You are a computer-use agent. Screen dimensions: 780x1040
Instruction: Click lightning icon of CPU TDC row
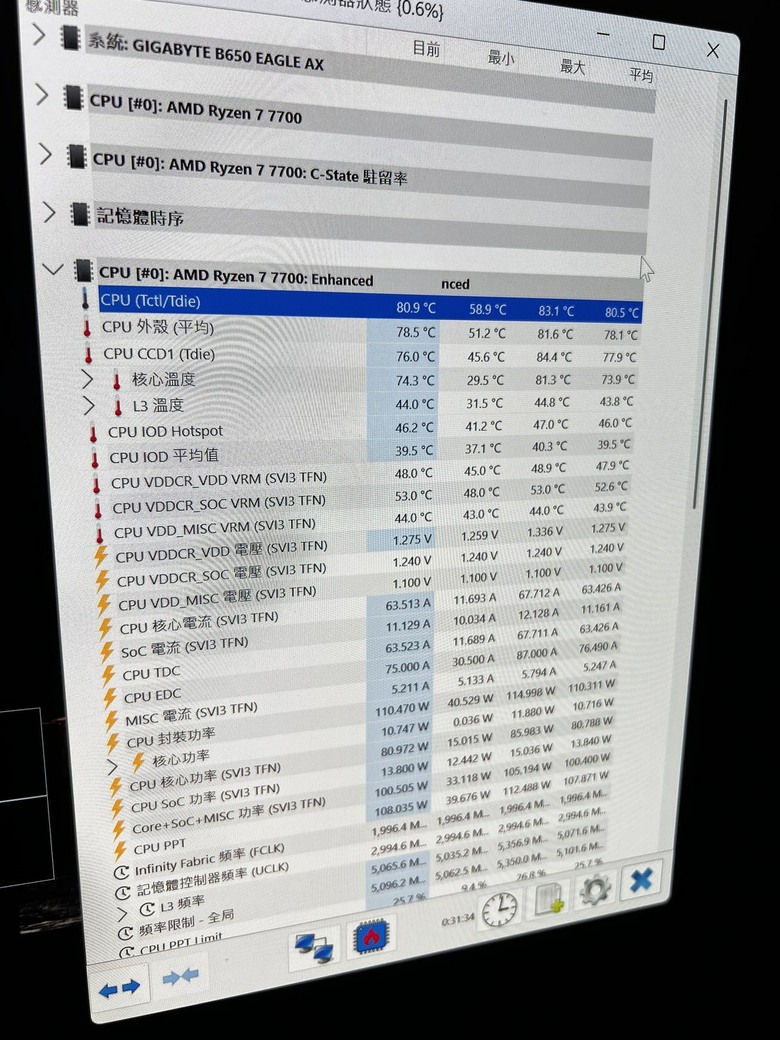(109, 676)
